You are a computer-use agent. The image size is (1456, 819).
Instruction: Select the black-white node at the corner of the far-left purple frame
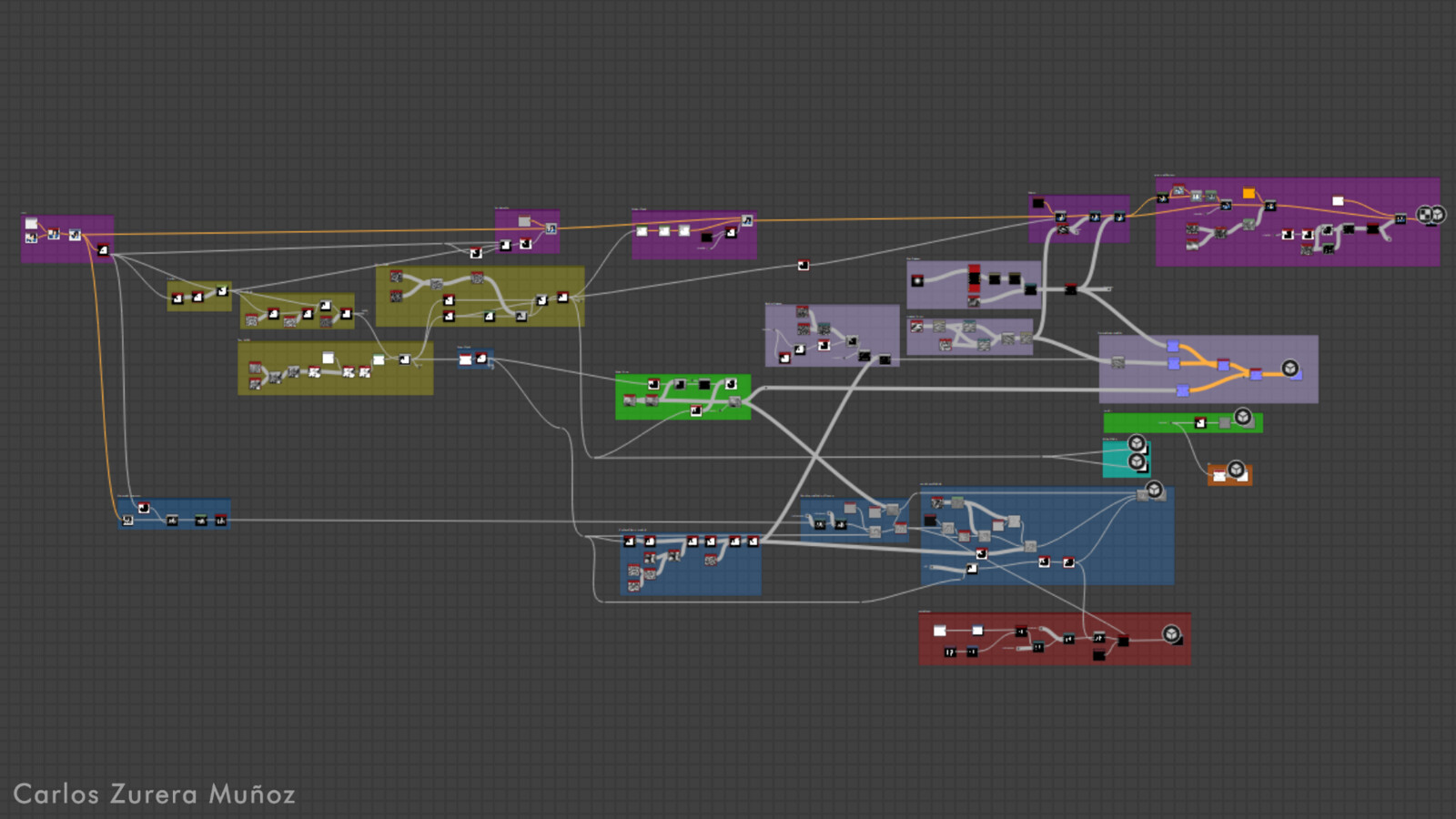pyautogui.click(x=103, y=250)
